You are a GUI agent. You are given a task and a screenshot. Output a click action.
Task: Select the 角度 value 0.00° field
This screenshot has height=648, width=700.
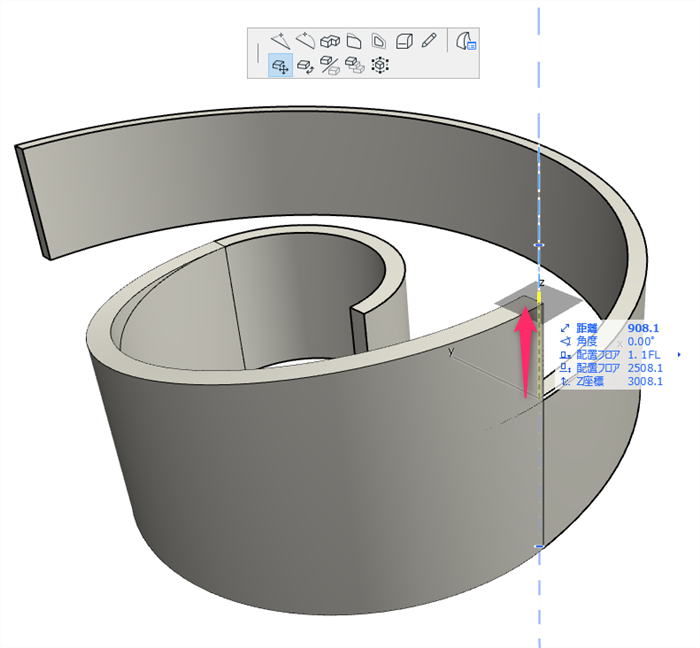(641, 341)
